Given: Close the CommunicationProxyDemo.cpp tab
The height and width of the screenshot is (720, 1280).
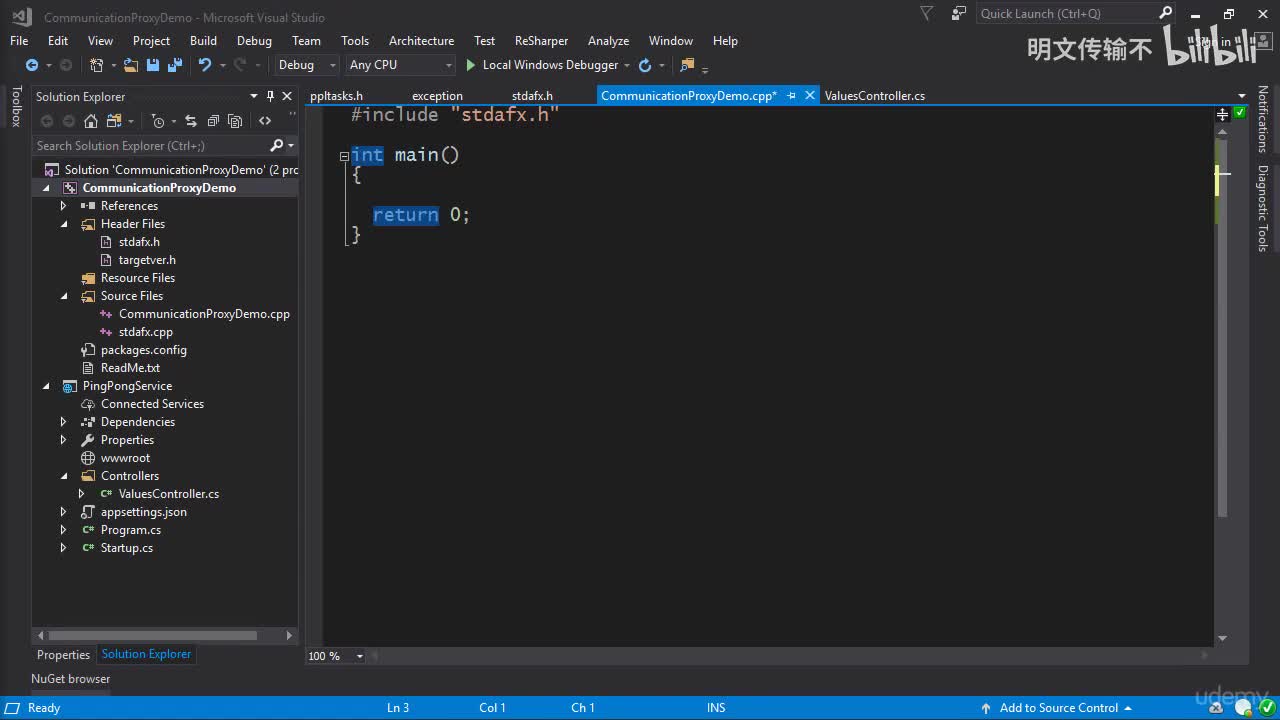Looking at the screenshot, I should coord(810,96).
